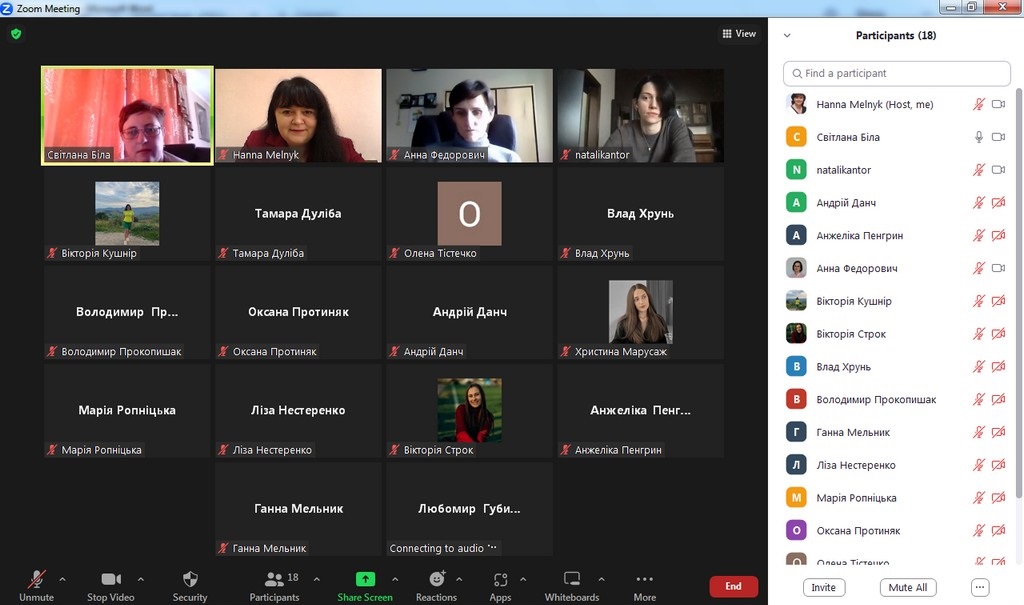Expand video options arrow beside Stop Video

click(x=140, y=579)
